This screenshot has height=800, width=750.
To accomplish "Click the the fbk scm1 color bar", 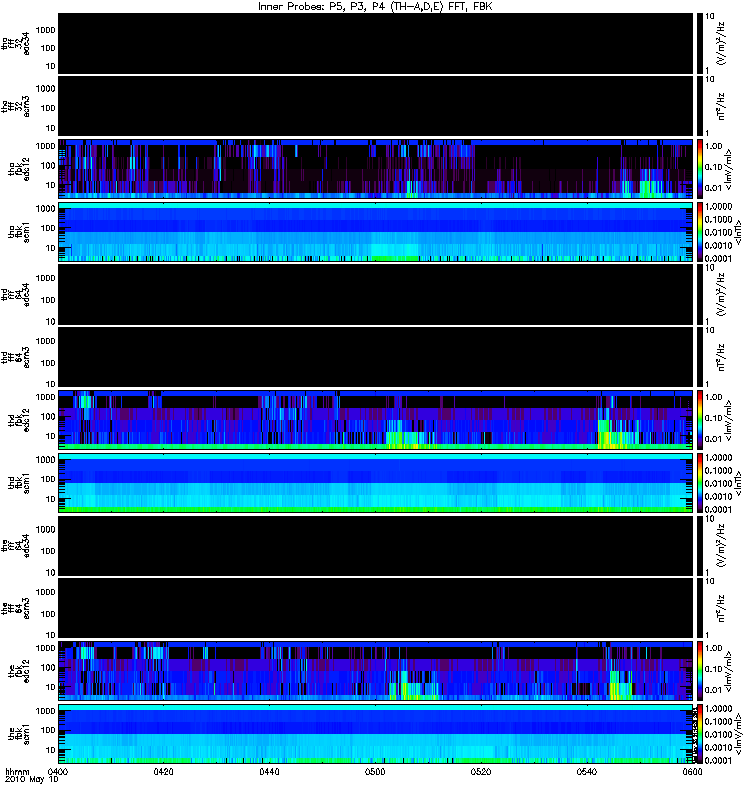I will [700, 734].
